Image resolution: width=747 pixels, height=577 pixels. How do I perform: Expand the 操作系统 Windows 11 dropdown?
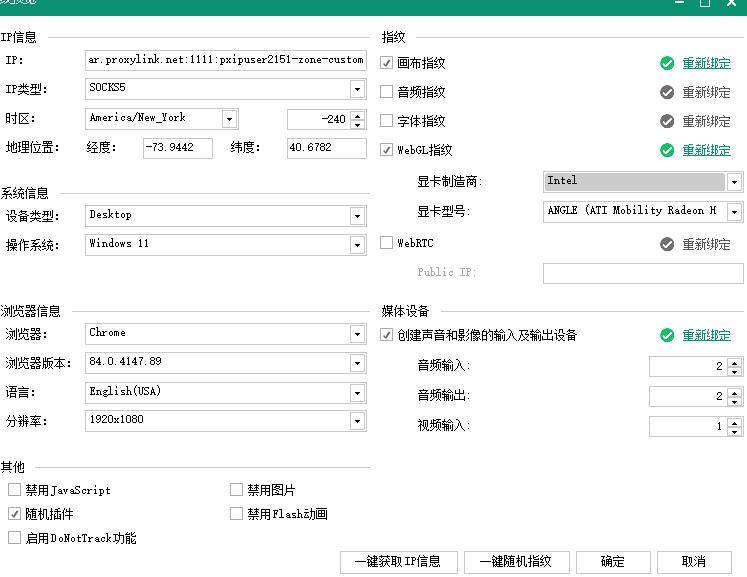[357, 245]
